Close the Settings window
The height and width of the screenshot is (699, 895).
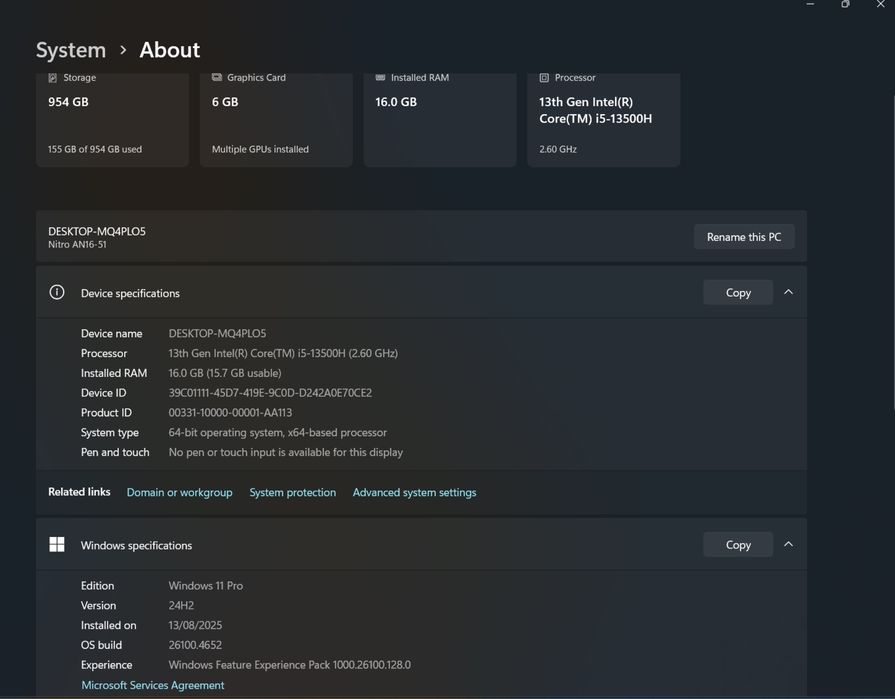click(x=880, y=4)
